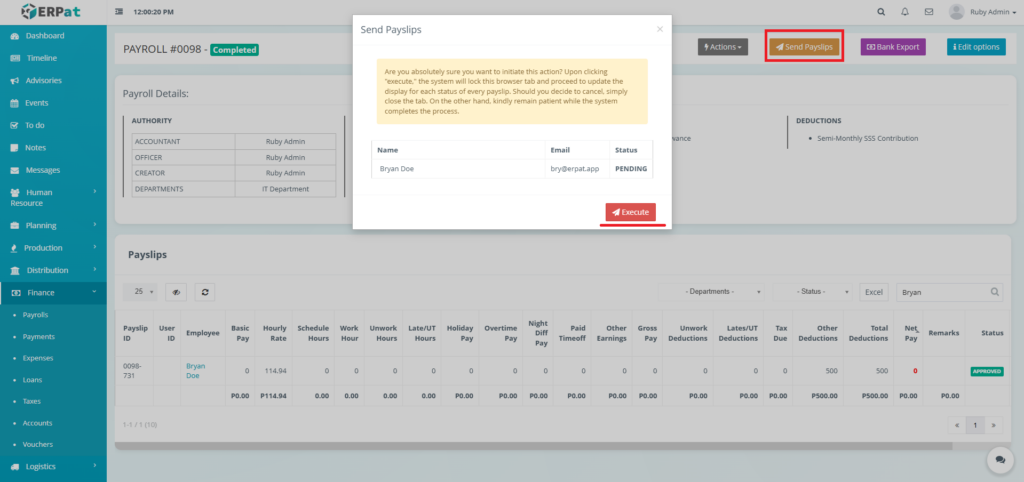The image size is (1024, 482).
Task: Click the Send Payslips button
Action: 804,47
